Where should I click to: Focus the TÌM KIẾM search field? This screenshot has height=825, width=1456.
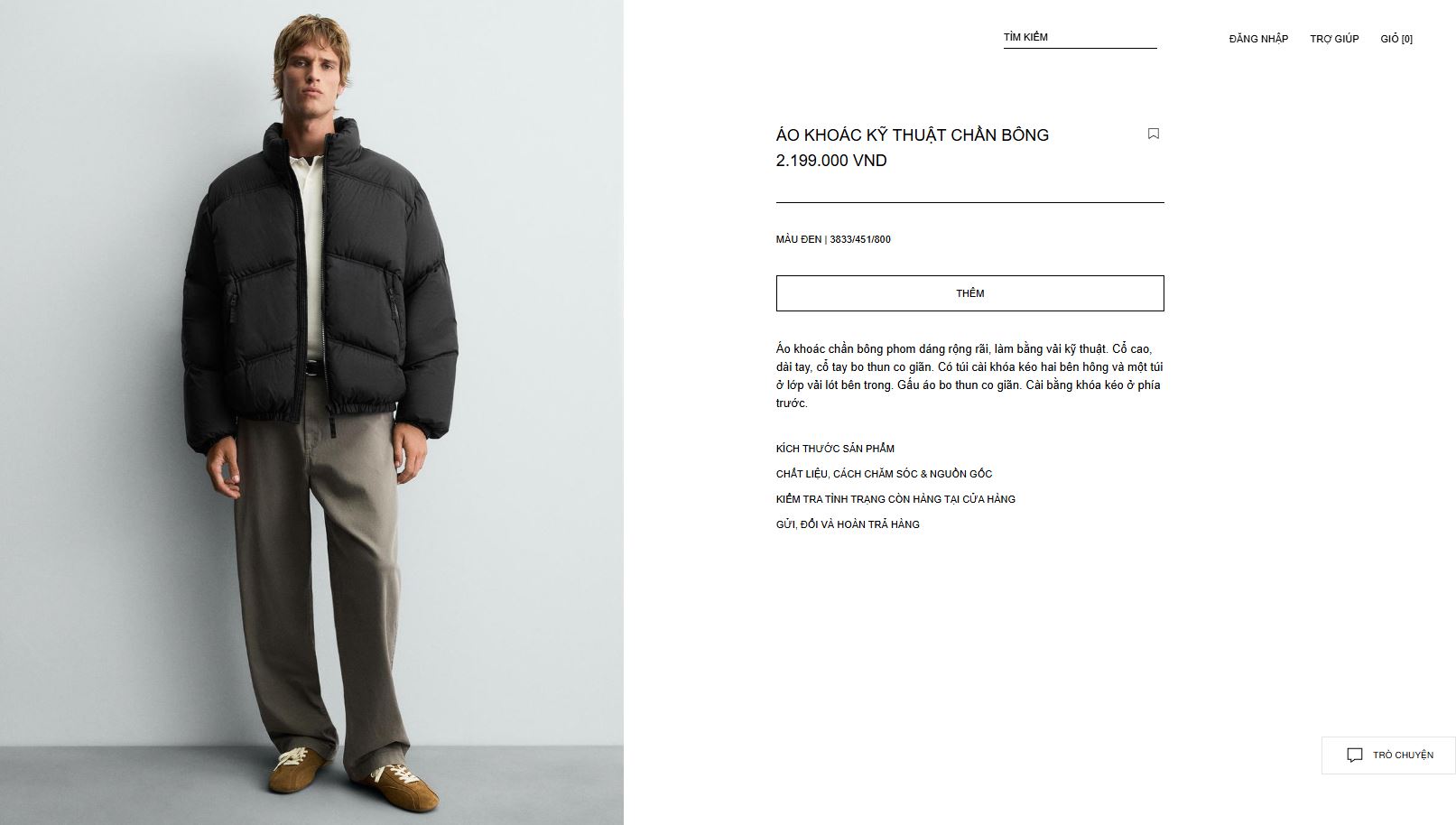(1080, 38)
